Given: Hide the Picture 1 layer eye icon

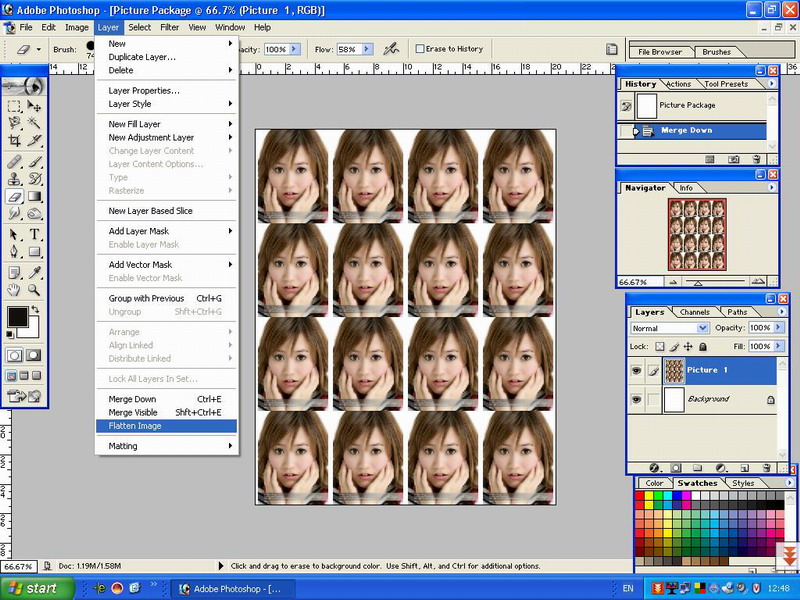Looking at the screenshot, I should 636,370.
